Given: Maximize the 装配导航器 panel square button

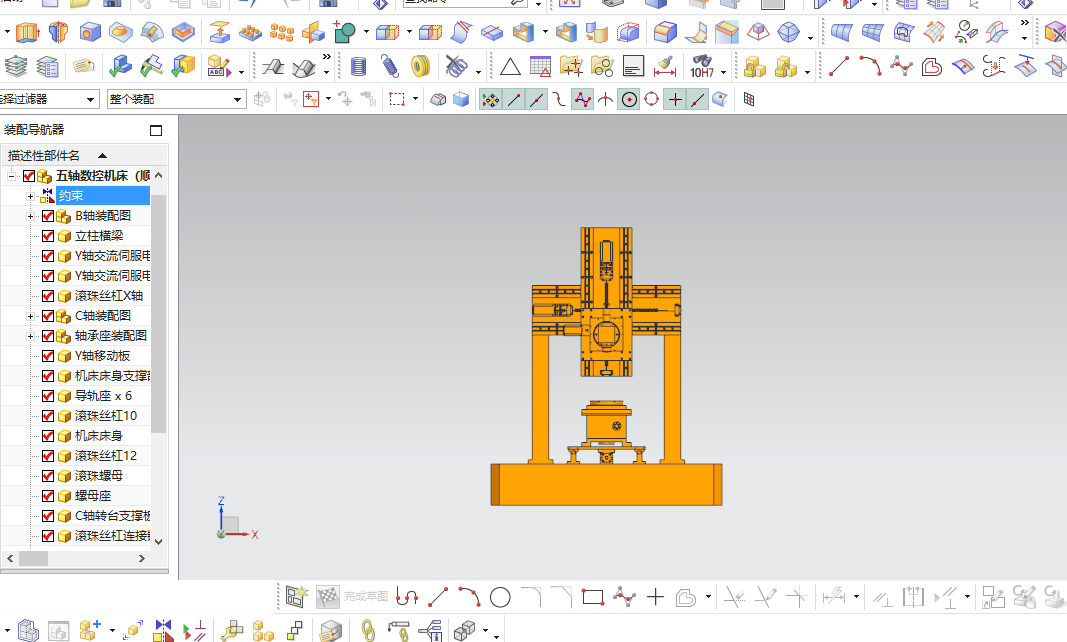Looking at the screenshot, I should (x=156, y=130).
